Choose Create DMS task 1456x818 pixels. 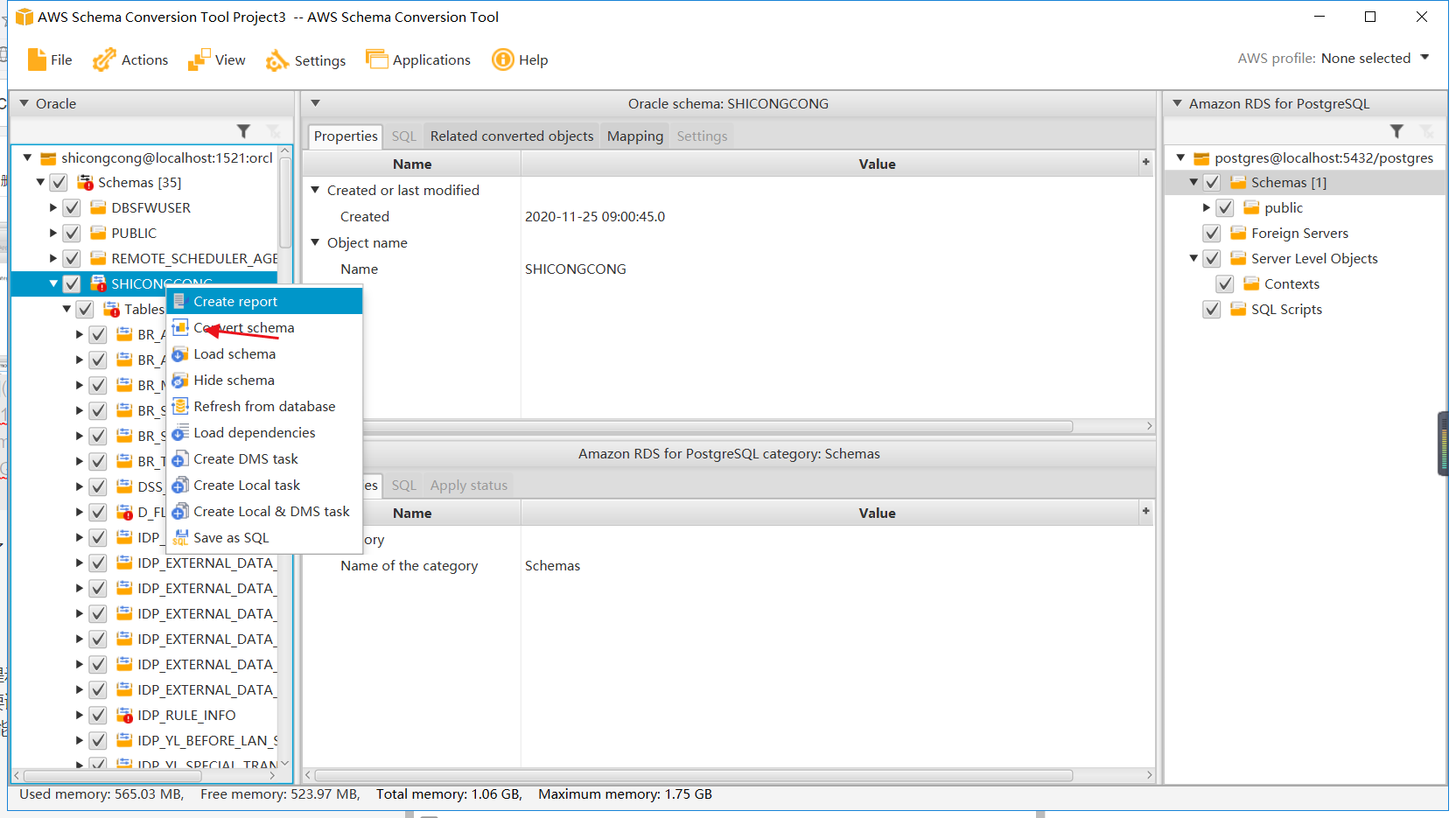click(264, 458)
